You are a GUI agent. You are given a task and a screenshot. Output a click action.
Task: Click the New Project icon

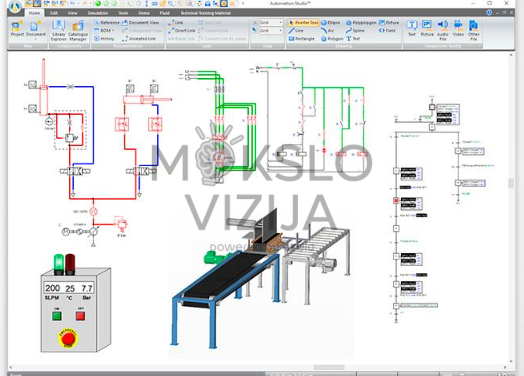click(17, 29)
